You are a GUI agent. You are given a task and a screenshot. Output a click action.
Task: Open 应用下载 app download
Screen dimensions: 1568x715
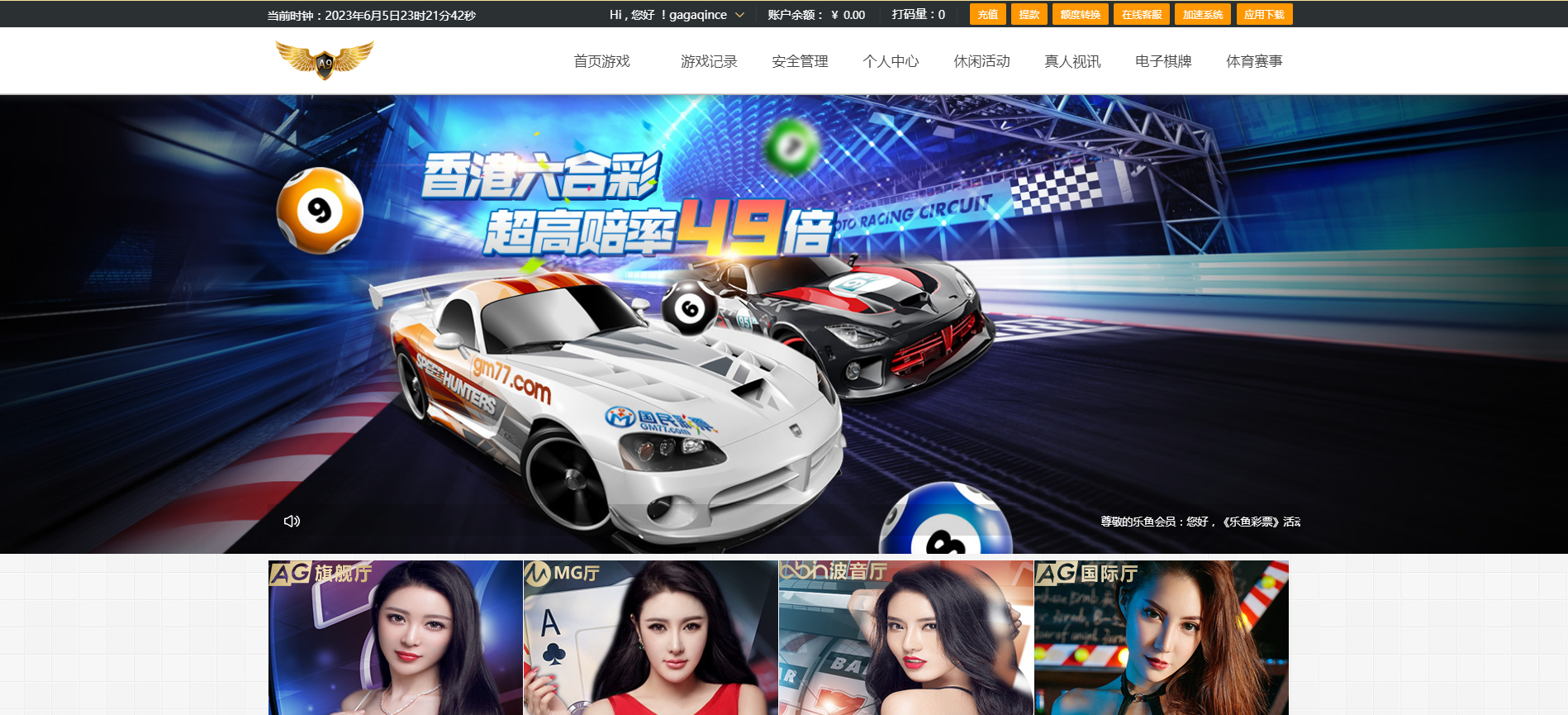point(1264,15)
